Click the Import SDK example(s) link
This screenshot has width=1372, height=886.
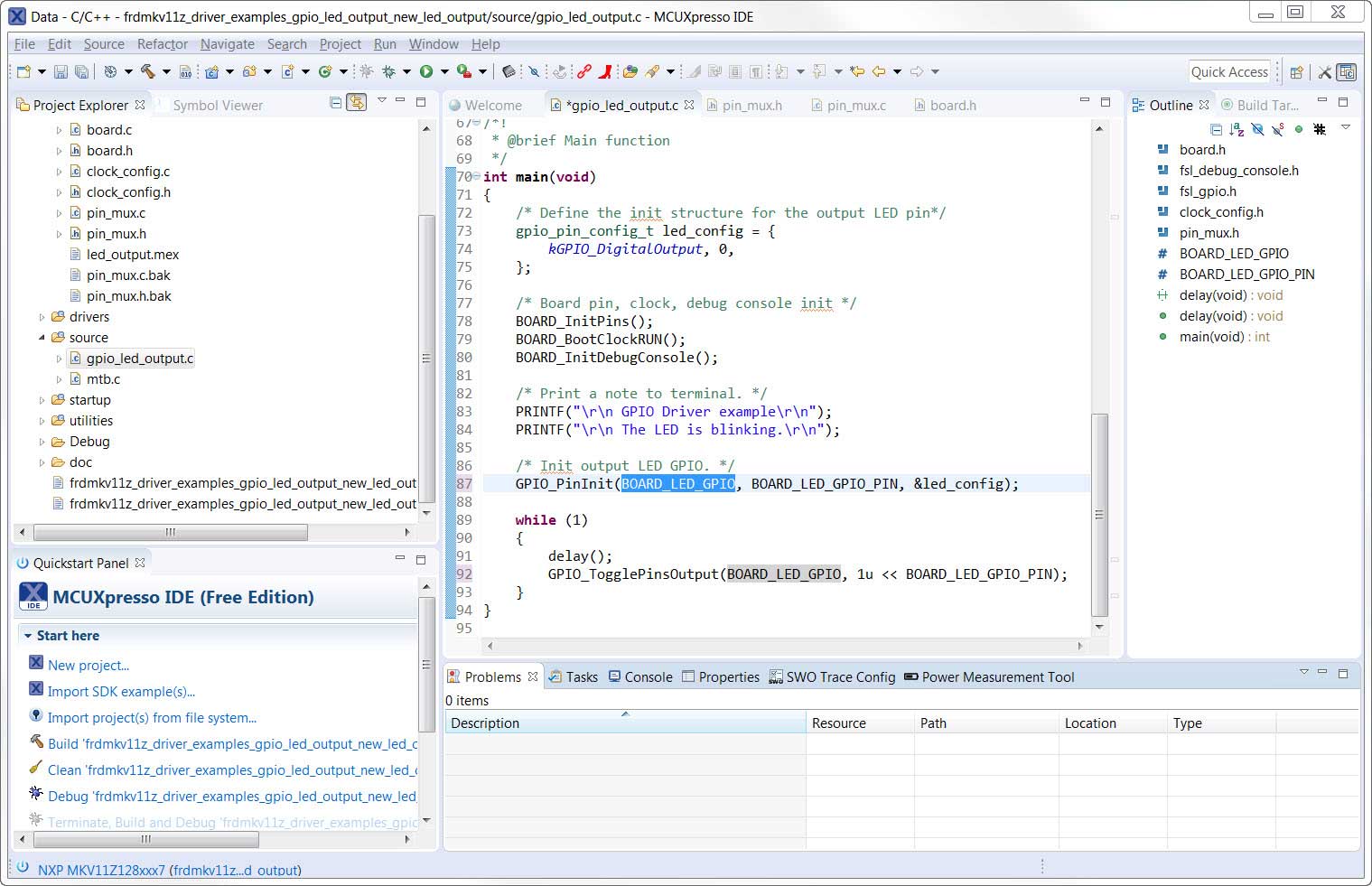[x=121, y=692]
